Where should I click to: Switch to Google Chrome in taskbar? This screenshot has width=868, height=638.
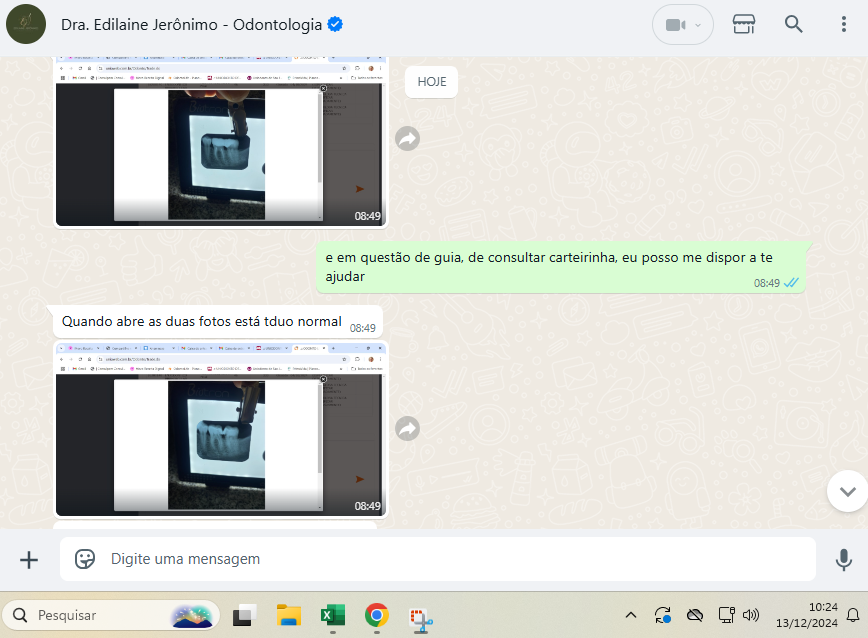(x=376, y=615)
